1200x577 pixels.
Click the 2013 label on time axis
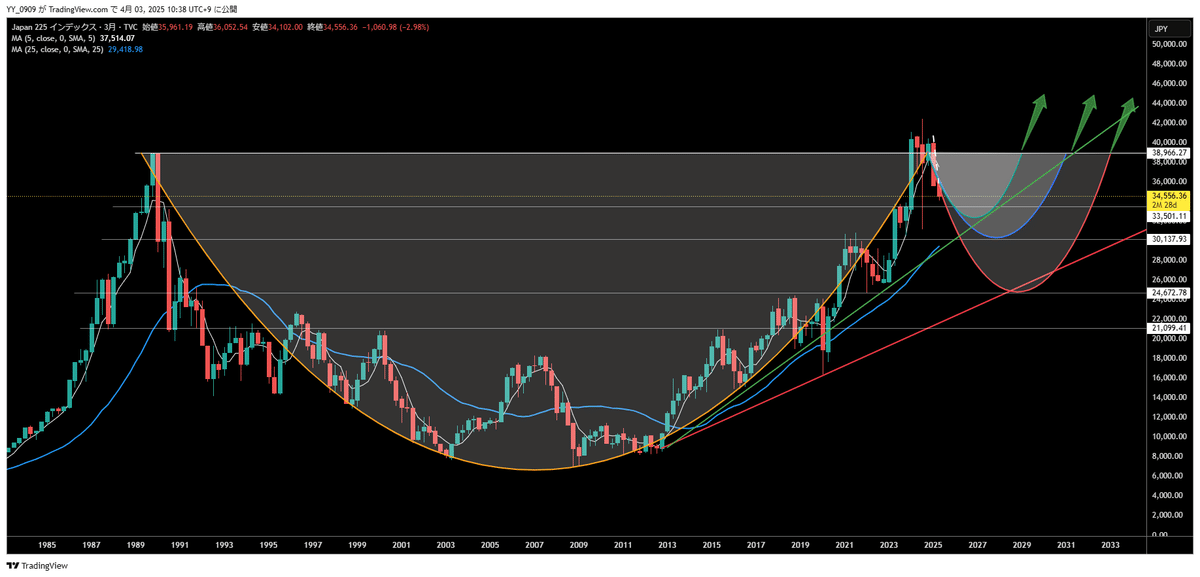667,545
